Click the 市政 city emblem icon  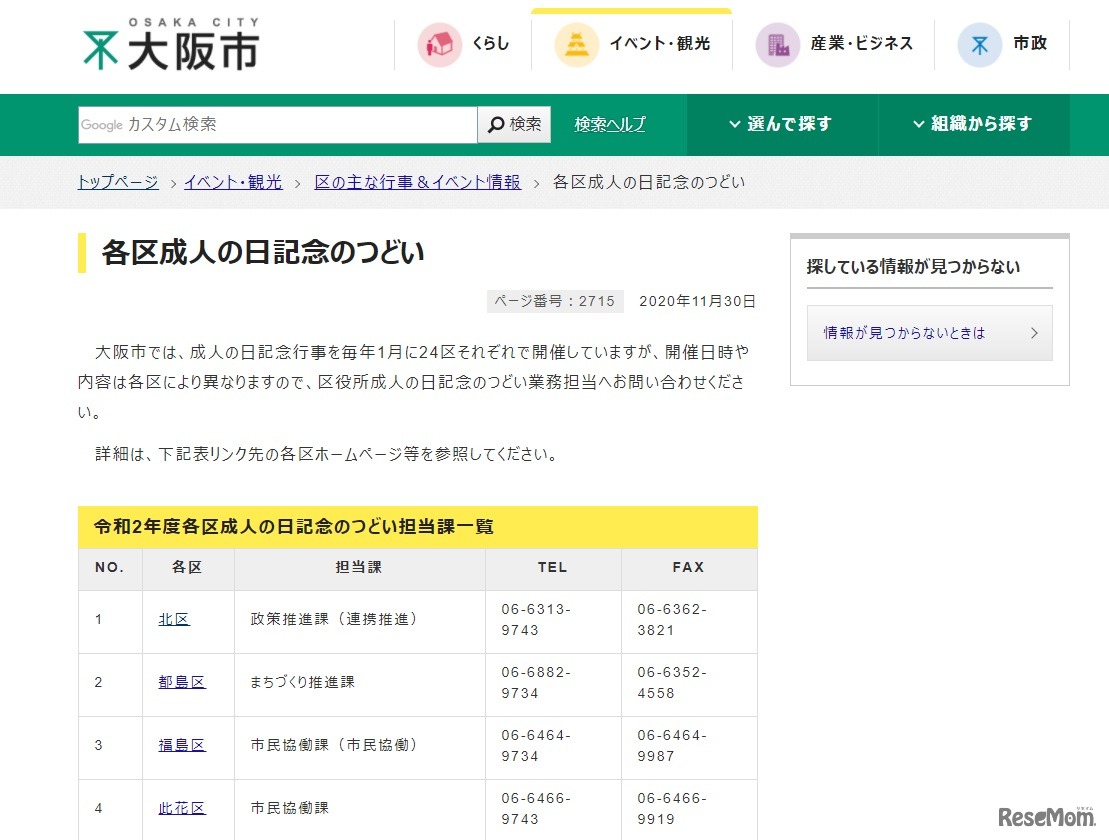[979, 45]
